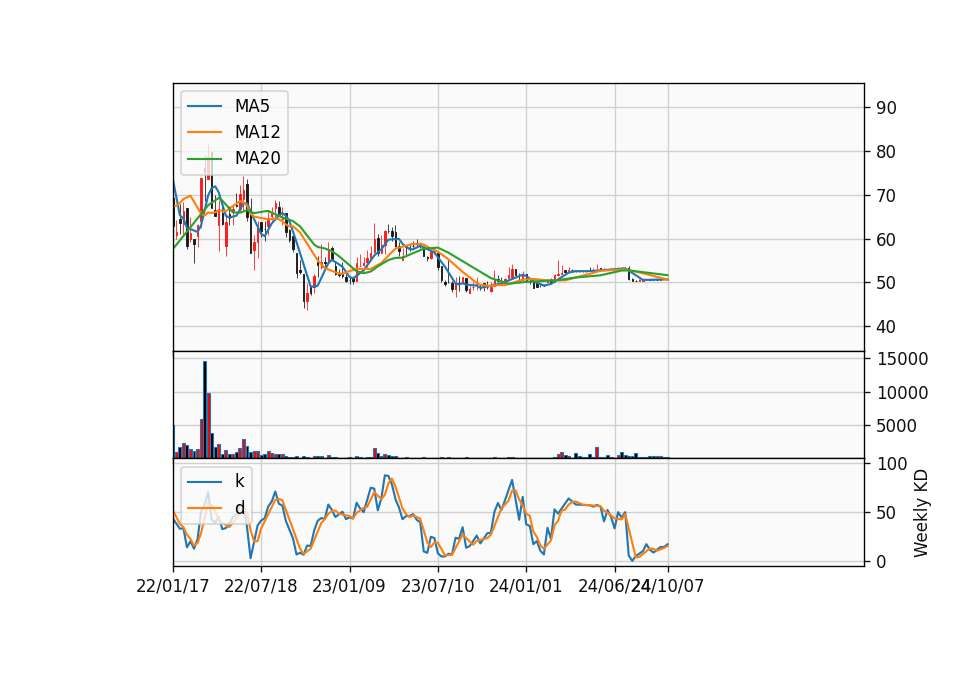The width and height of the screenshot is (960, 690).
Task: Click volume axis value 15000
Action: tap(902, 359)
